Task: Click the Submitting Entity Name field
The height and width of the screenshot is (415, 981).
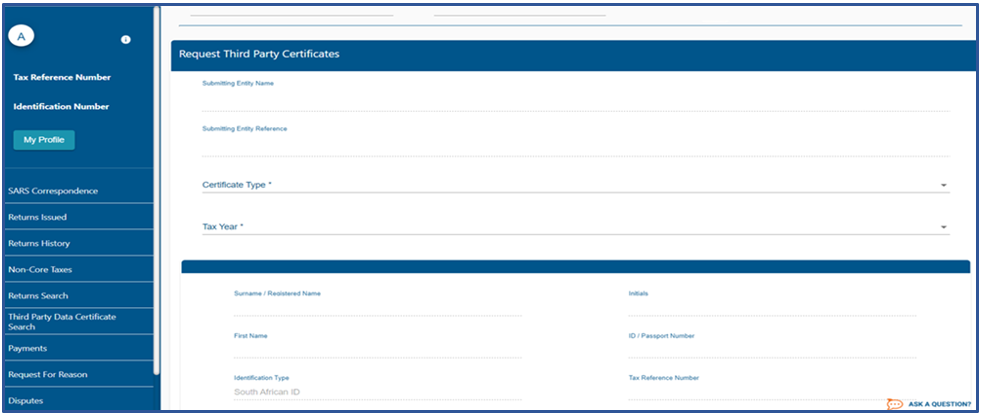Action: [x=574, y=99]
